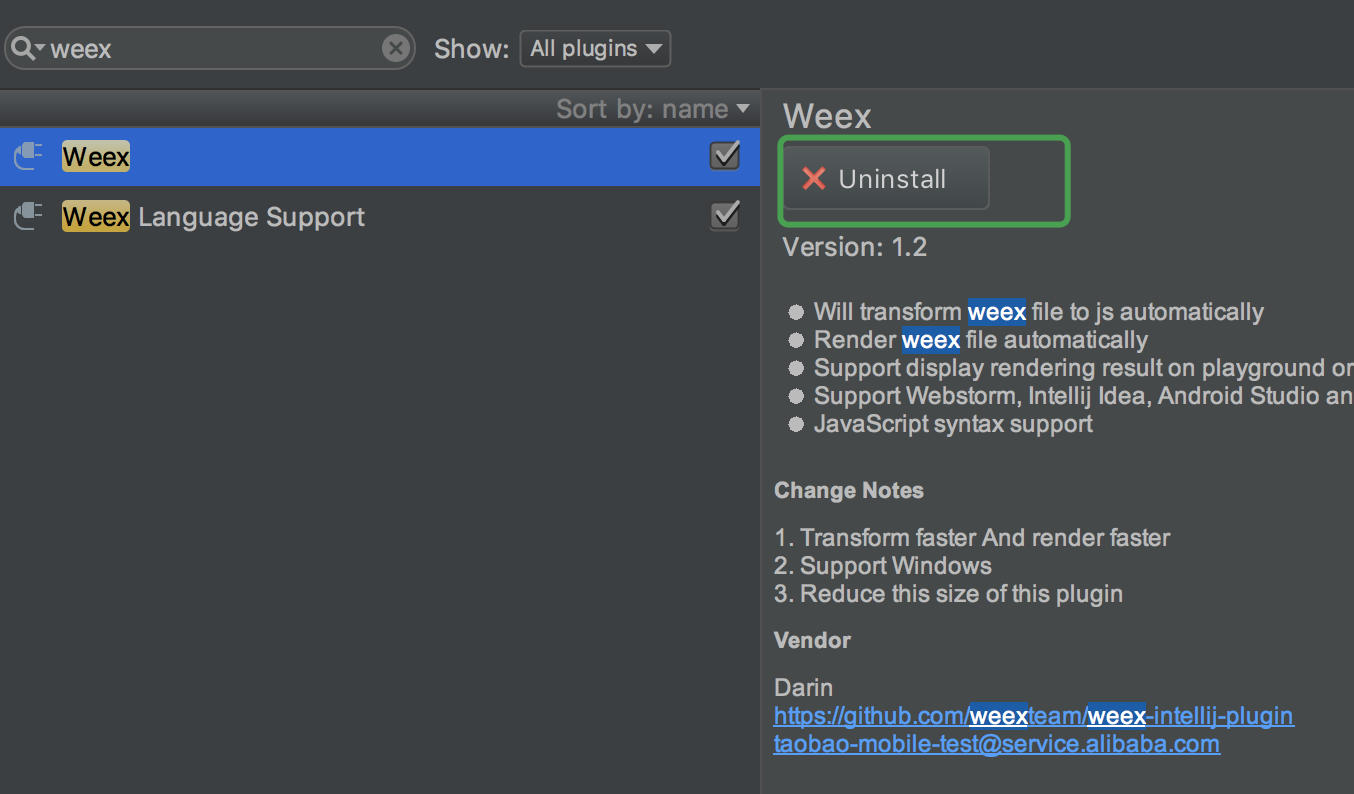Click the 'Show:' label
The image size is (1354, 794).
(472, 49)
